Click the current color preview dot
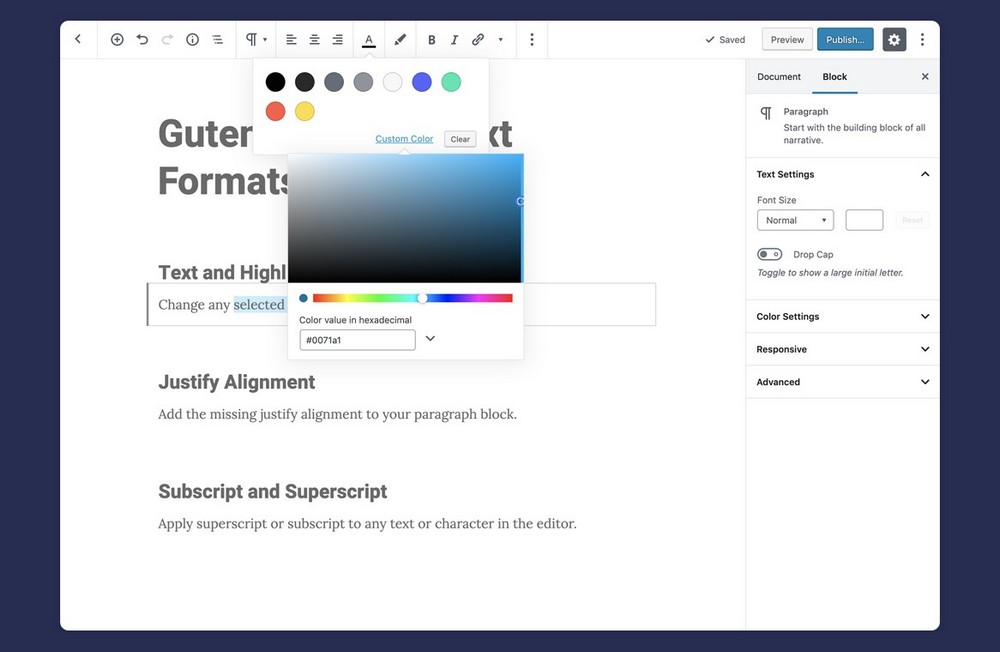 304,298
